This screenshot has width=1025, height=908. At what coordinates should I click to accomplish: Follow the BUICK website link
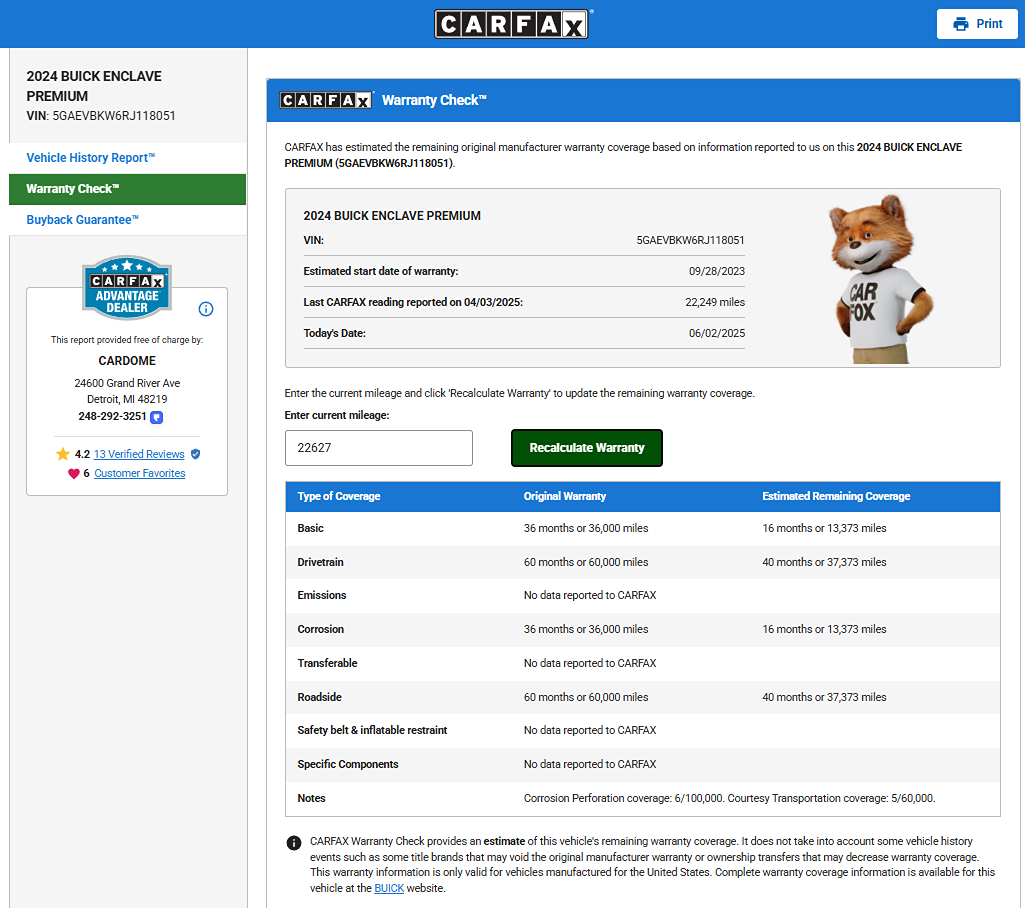(x=389, y=888)
